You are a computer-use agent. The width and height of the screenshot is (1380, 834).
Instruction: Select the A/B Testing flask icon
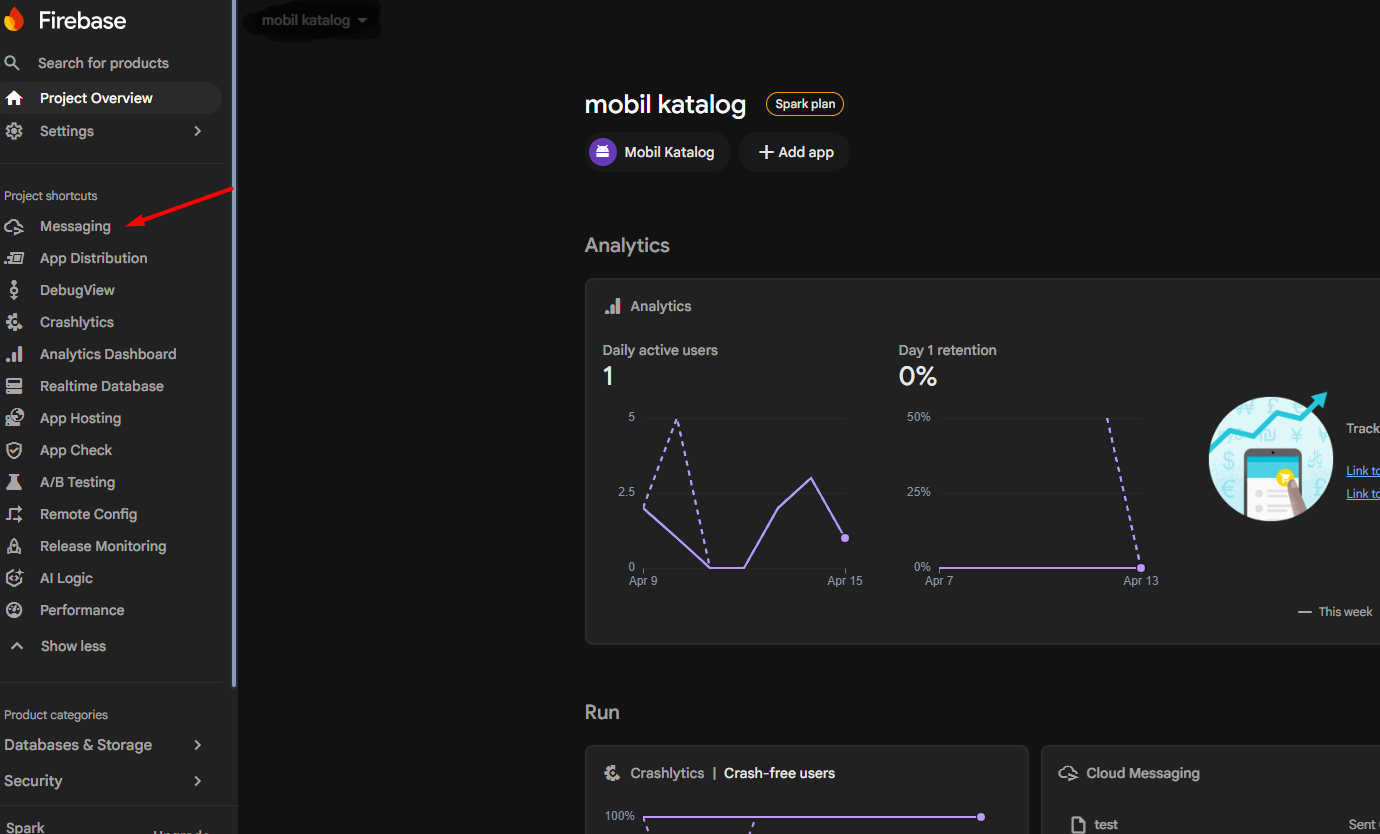pyautogui.click(x=14, y=482)
